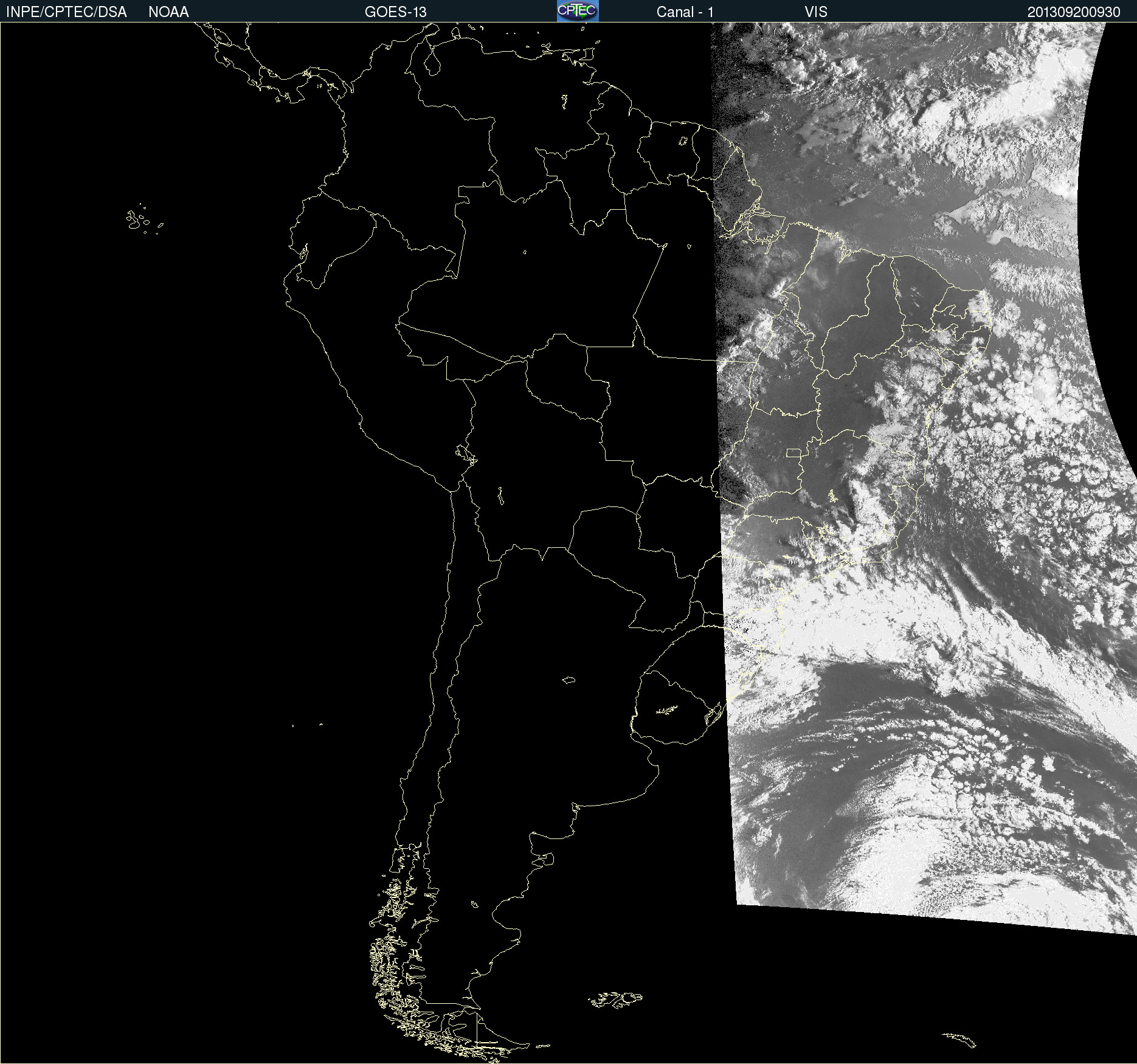Click the Canal - 1 label
1137x1064 pixels.
click(x=685, y=12)
